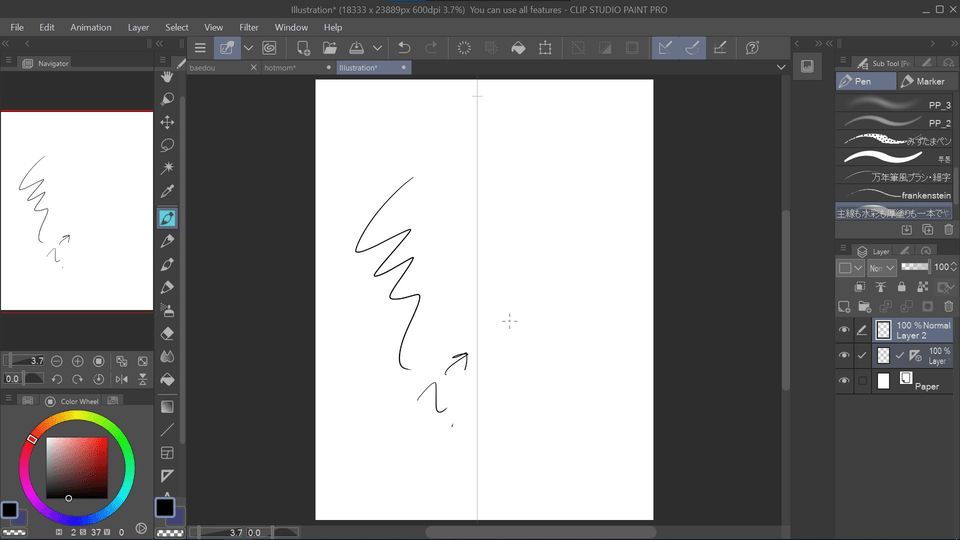Image resolution: width=960 pixels, height=540 pixels.
Task: Expand dropdown next to the pen settings icon
Action: click(248, 48)
